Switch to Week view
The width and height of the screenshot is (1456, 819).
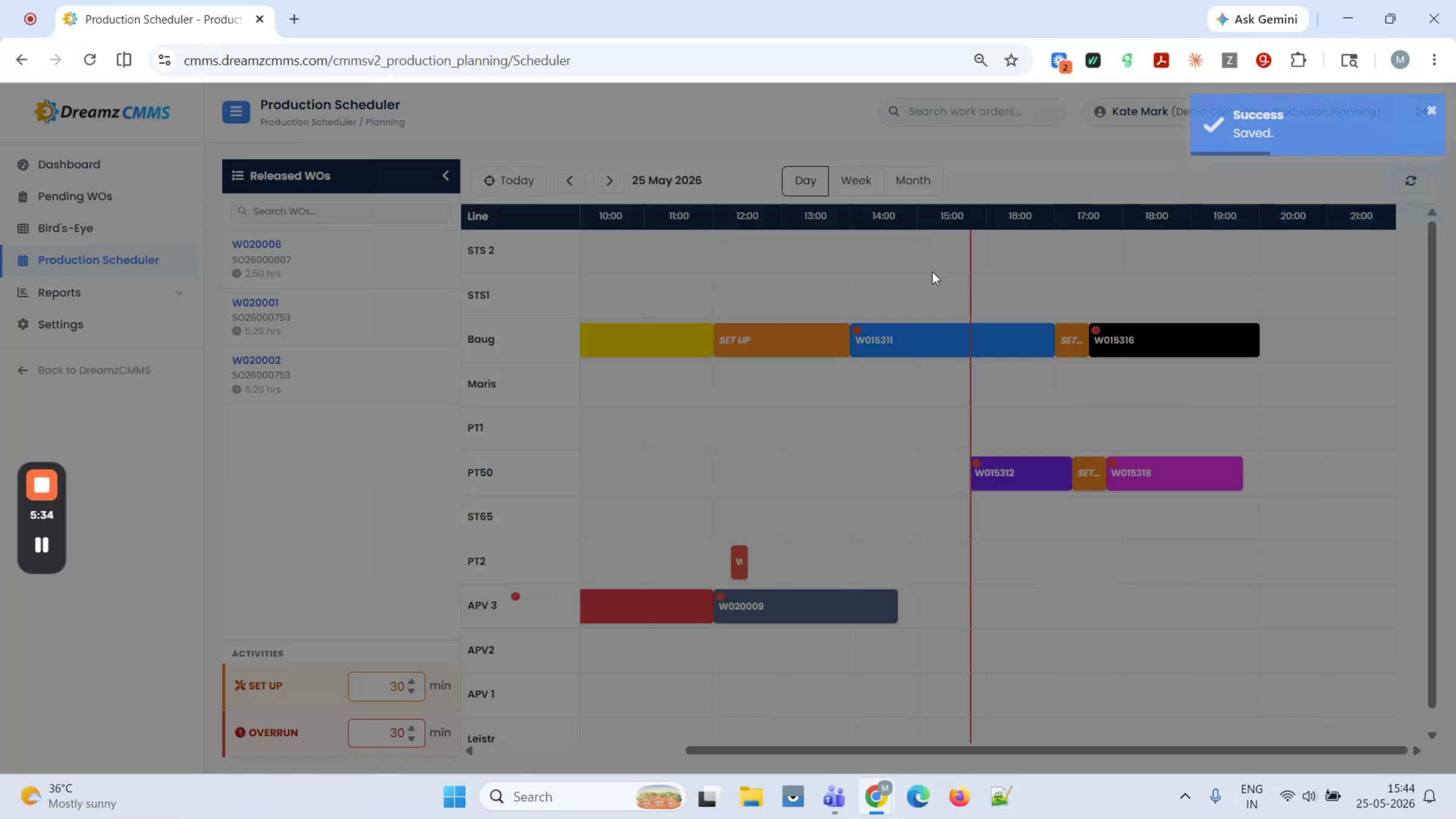[x=856, y=181]
